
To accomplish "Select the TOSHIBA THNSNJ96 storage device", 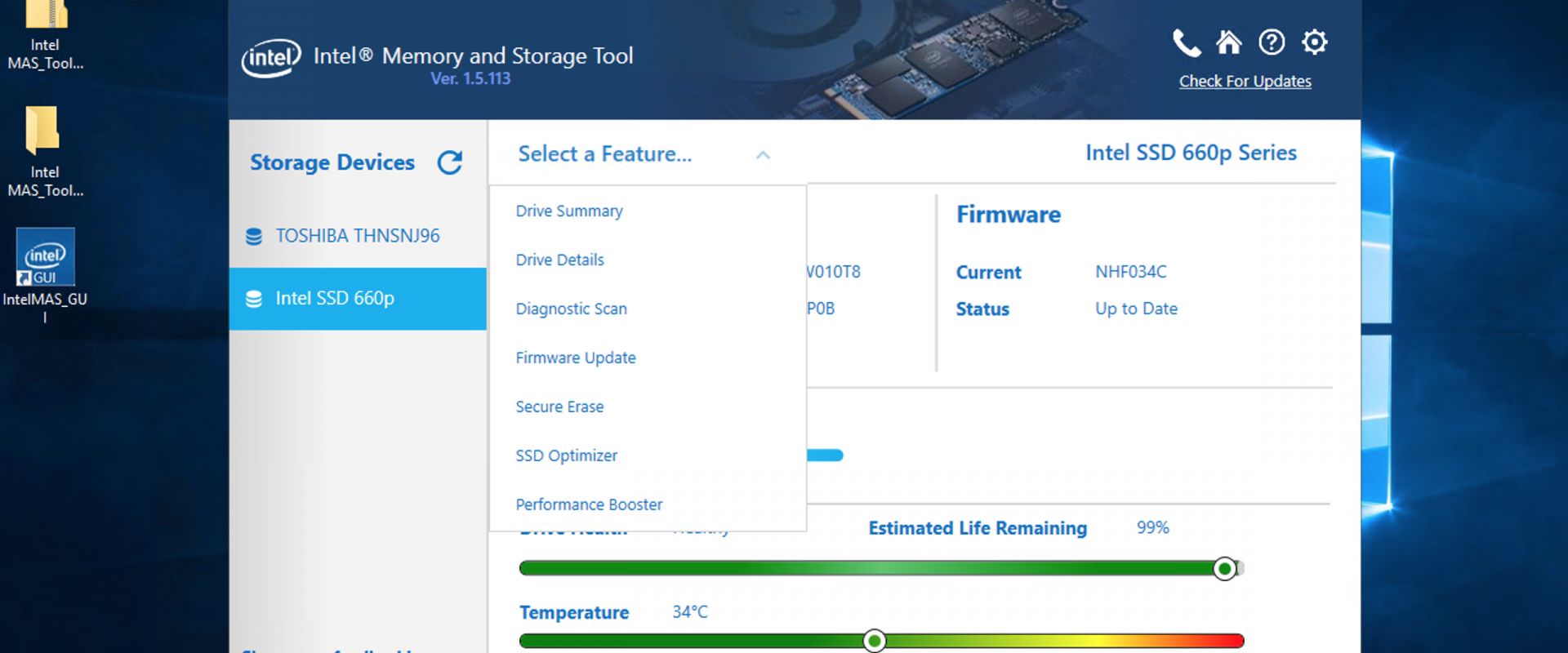I will coord(358,236).
